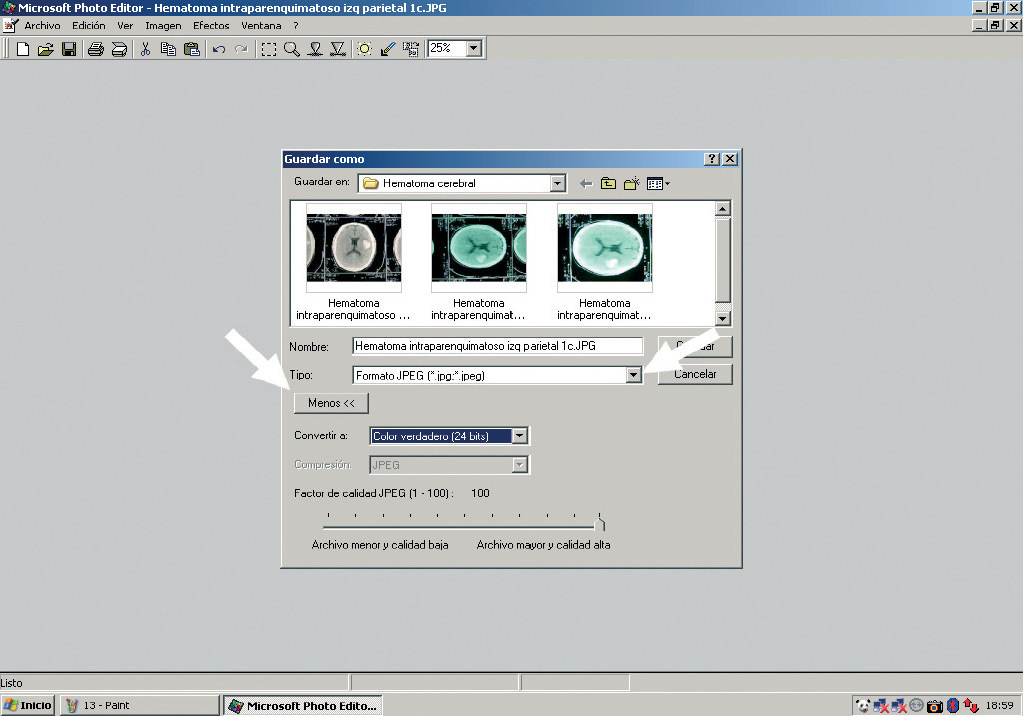Image resolution: width=1023 pixels, height=716 pixels.
Task: Click the Save floppy disk toolbar icon
Action: tap(69, 49)
